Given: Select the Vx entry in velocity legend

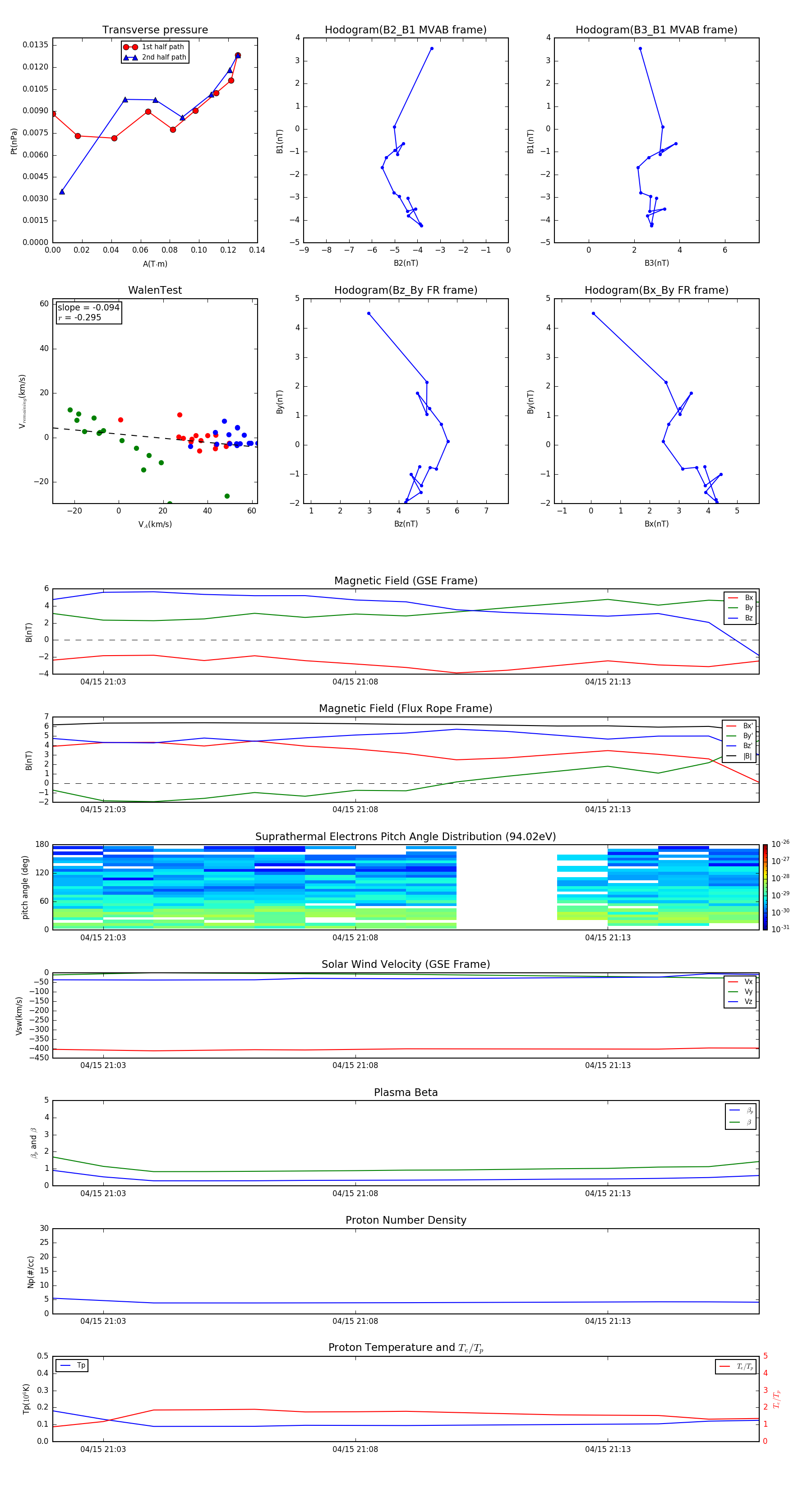Looking at the screenshot, I should [x=740, y=981].
